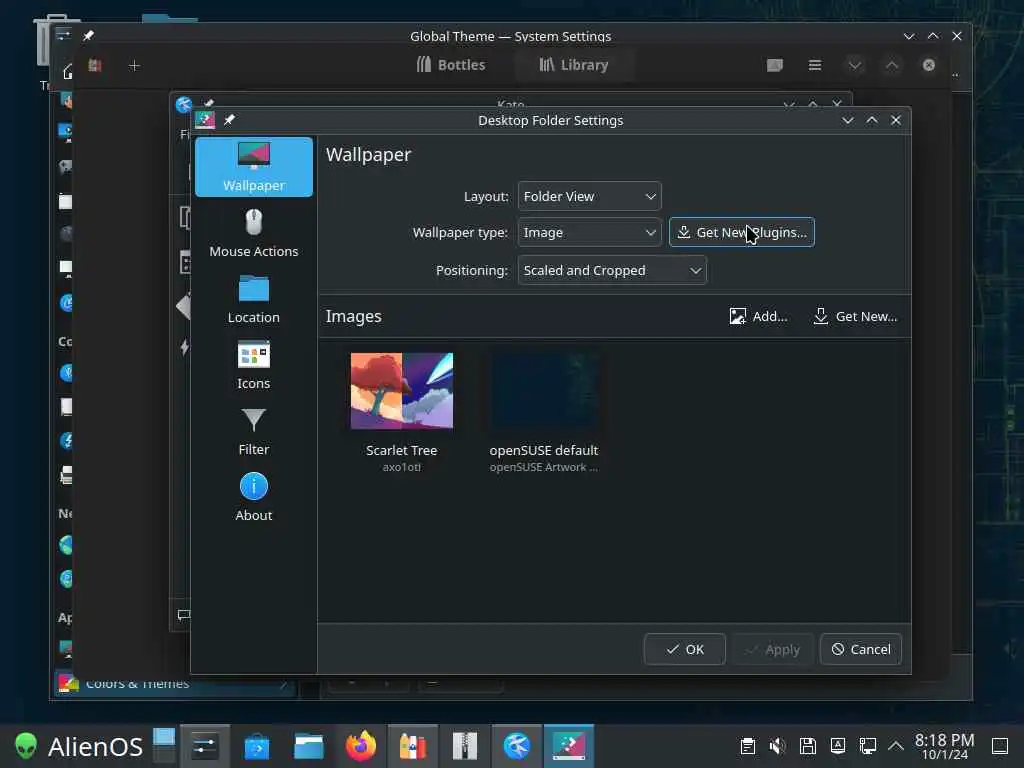Switch to the Library tab in Bottles window

click(x=574, y=65)
